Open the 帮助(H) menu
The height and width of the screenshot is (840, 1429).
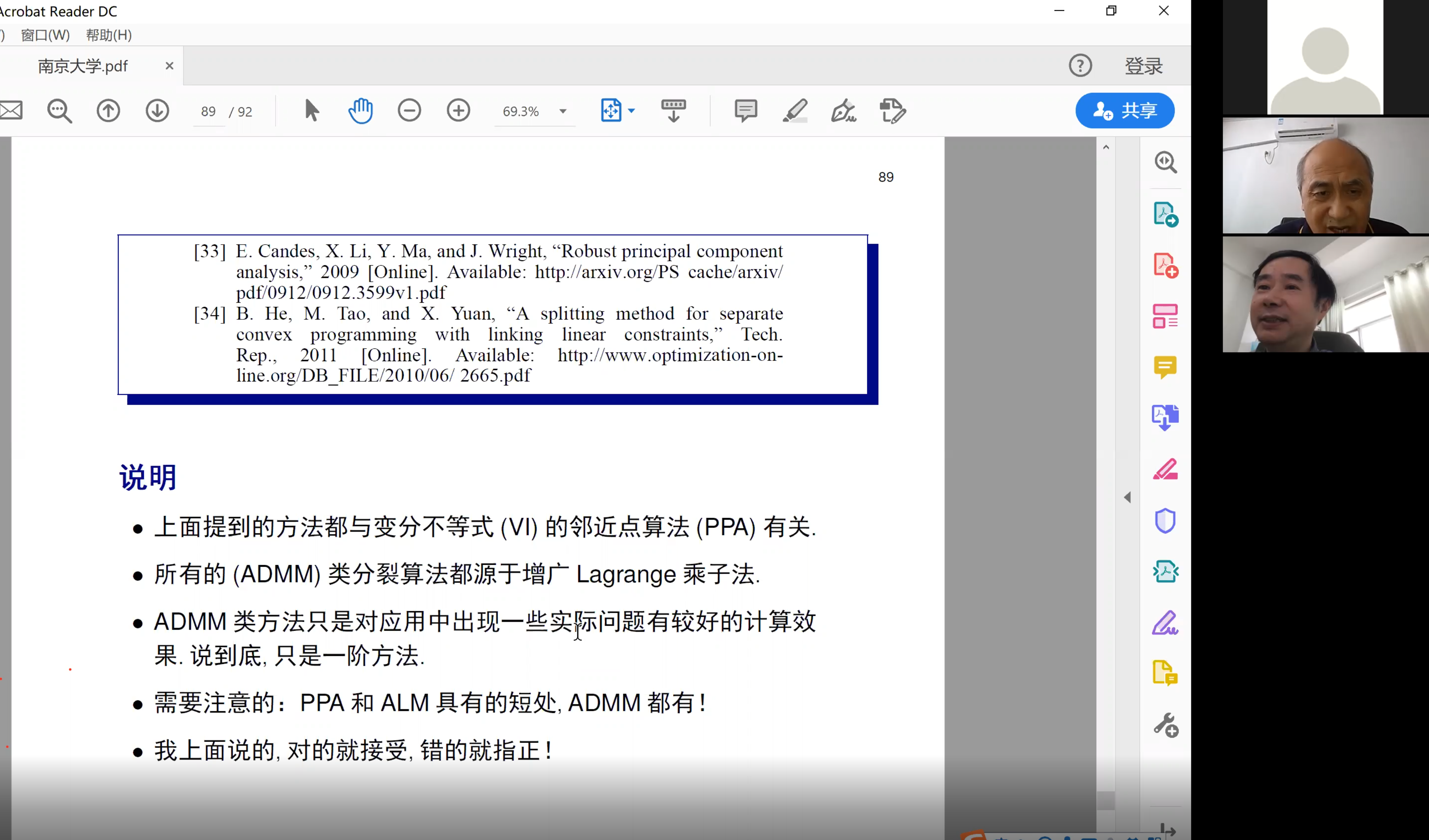point(109,35)
